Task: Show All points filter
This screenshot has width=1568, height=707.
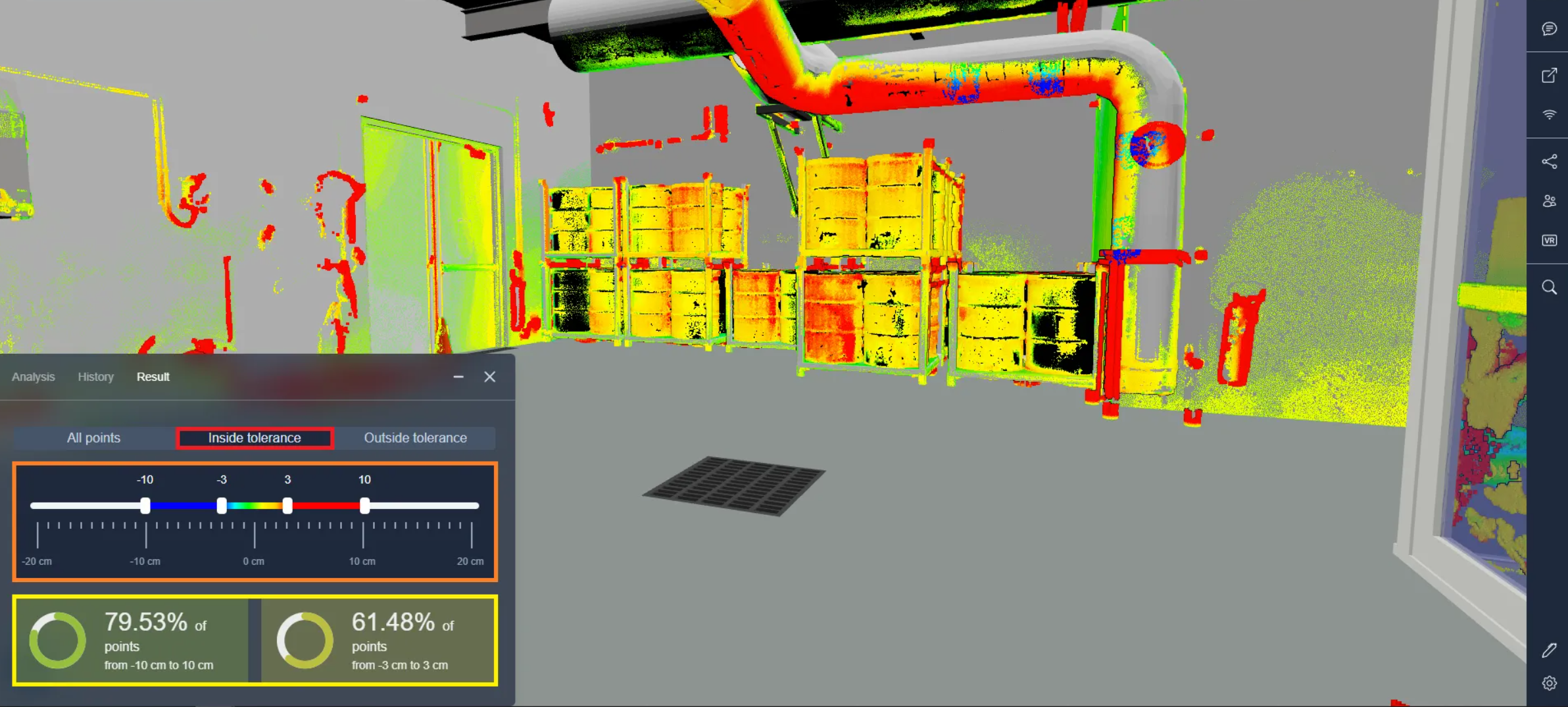Action: [x=93, y=438]
